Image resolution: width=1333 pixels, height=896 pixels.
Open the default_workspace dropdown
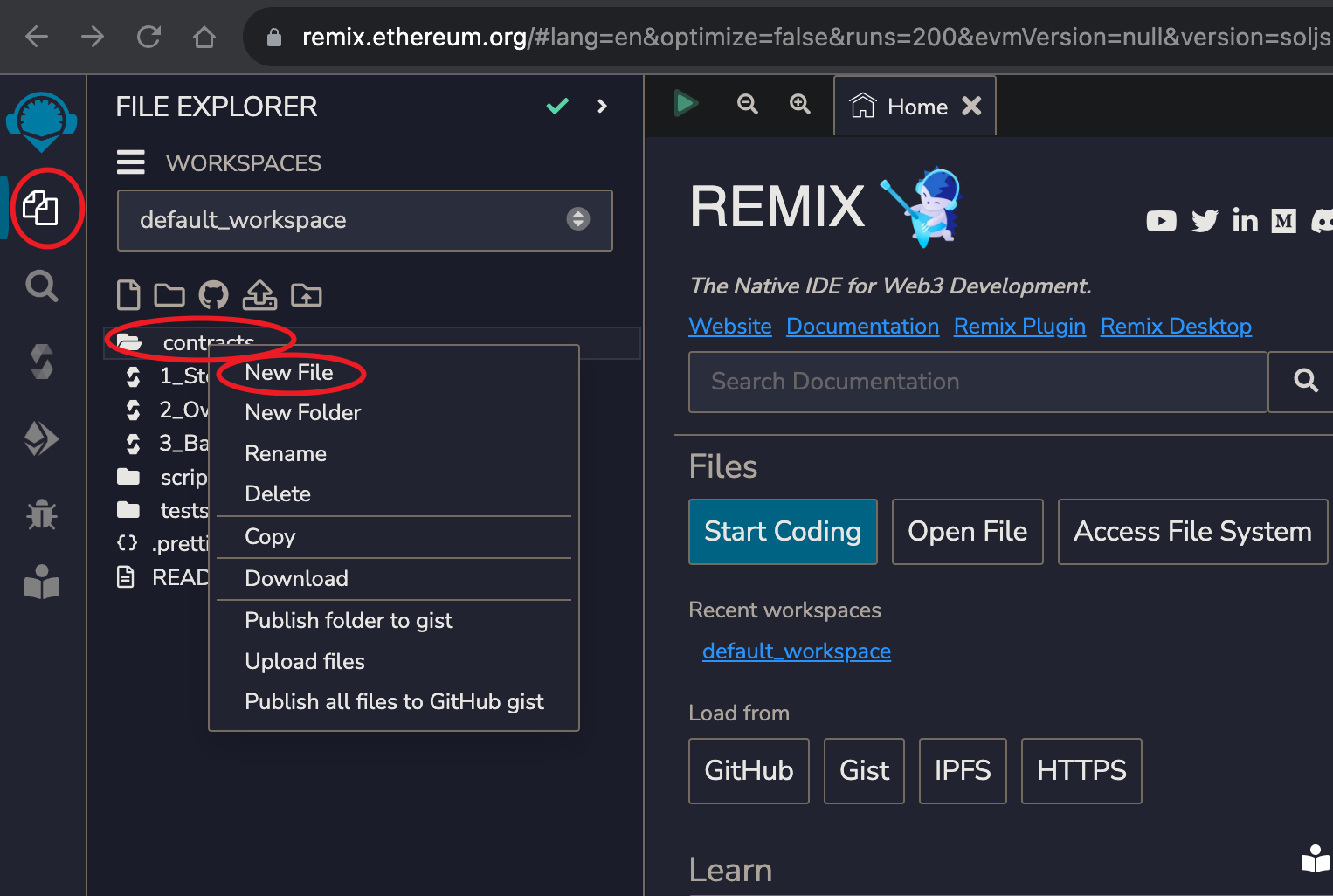pos(364,220)
